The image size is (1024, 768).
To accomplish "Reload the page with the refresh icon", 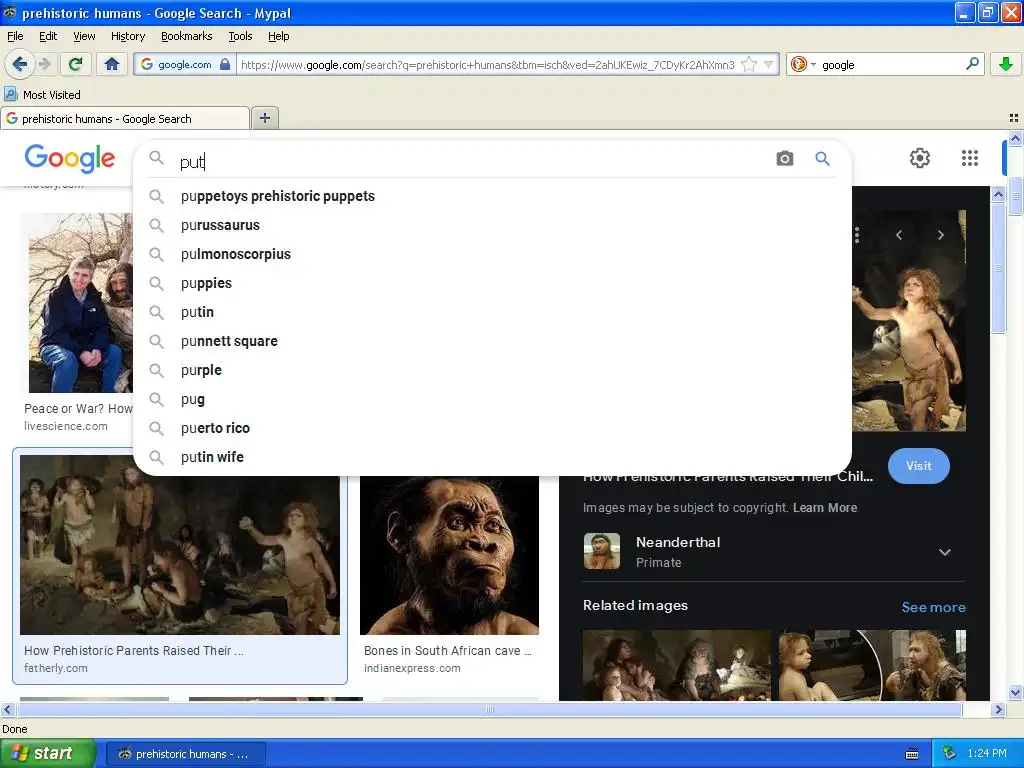I will coord(76,64).
